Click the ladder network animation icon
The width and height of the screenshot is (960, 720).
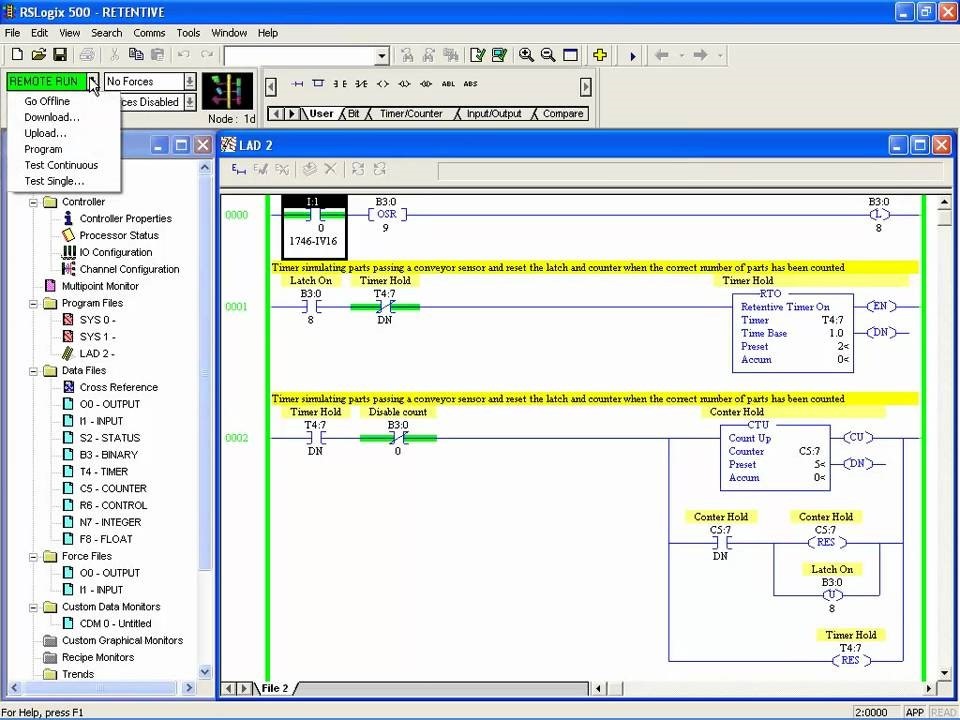pos(227,91)
